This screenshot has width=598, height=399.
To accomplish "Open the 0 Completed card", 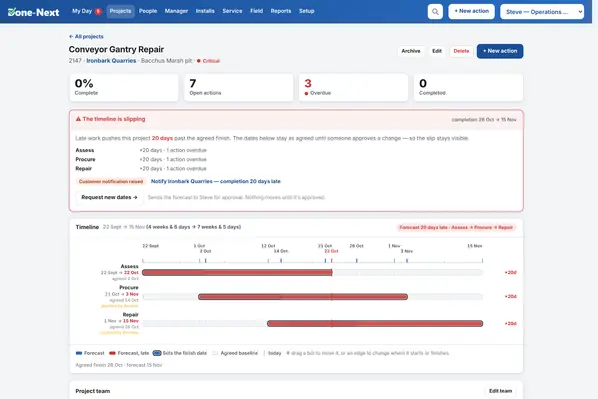I will (468, 87).
